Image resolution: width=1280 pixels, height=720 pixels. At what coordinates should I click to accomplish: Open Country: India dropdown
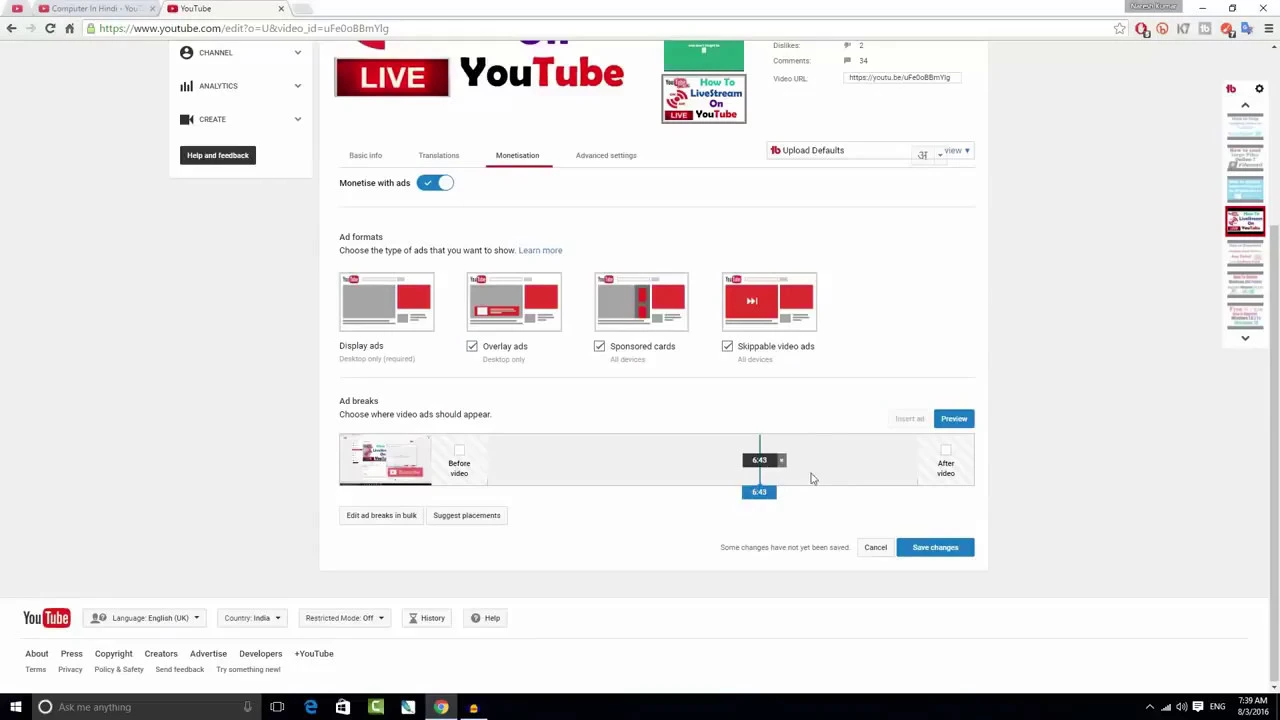click(251, 618)
